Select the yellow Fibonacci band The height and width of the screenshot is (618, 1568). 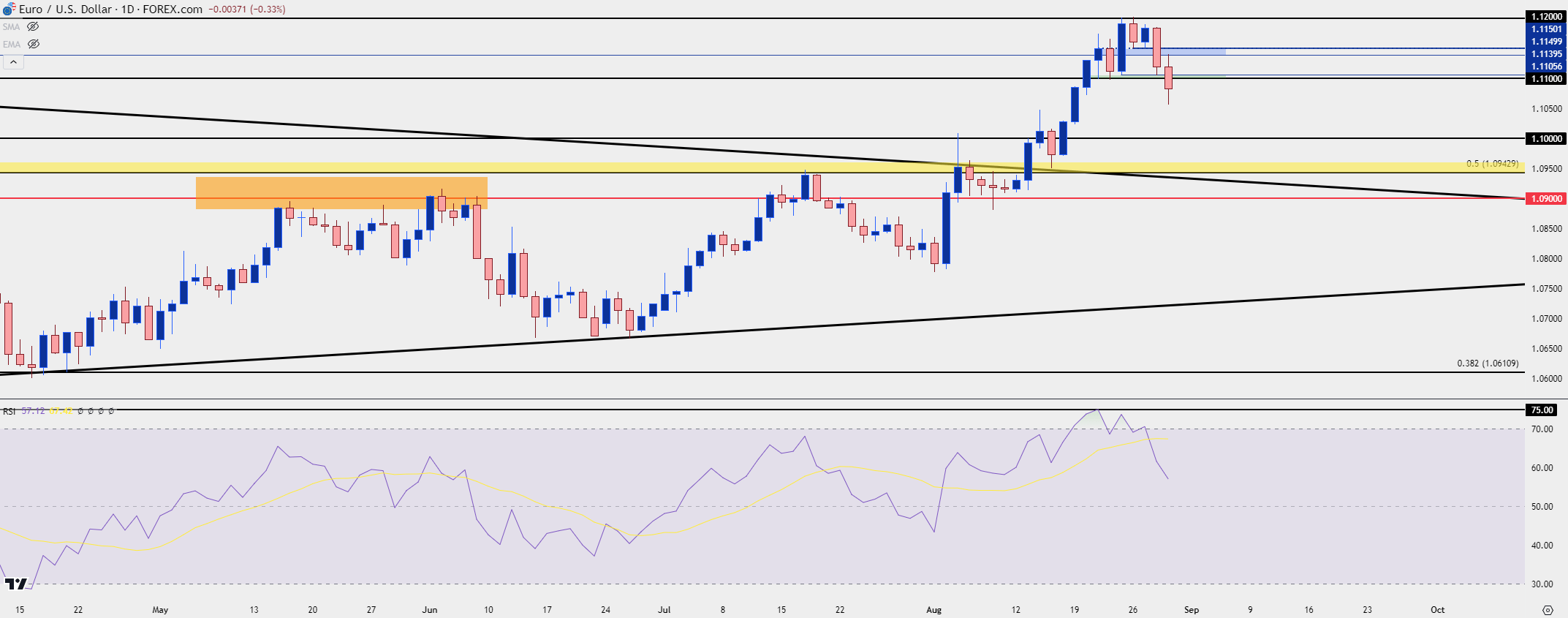point(762,167)
